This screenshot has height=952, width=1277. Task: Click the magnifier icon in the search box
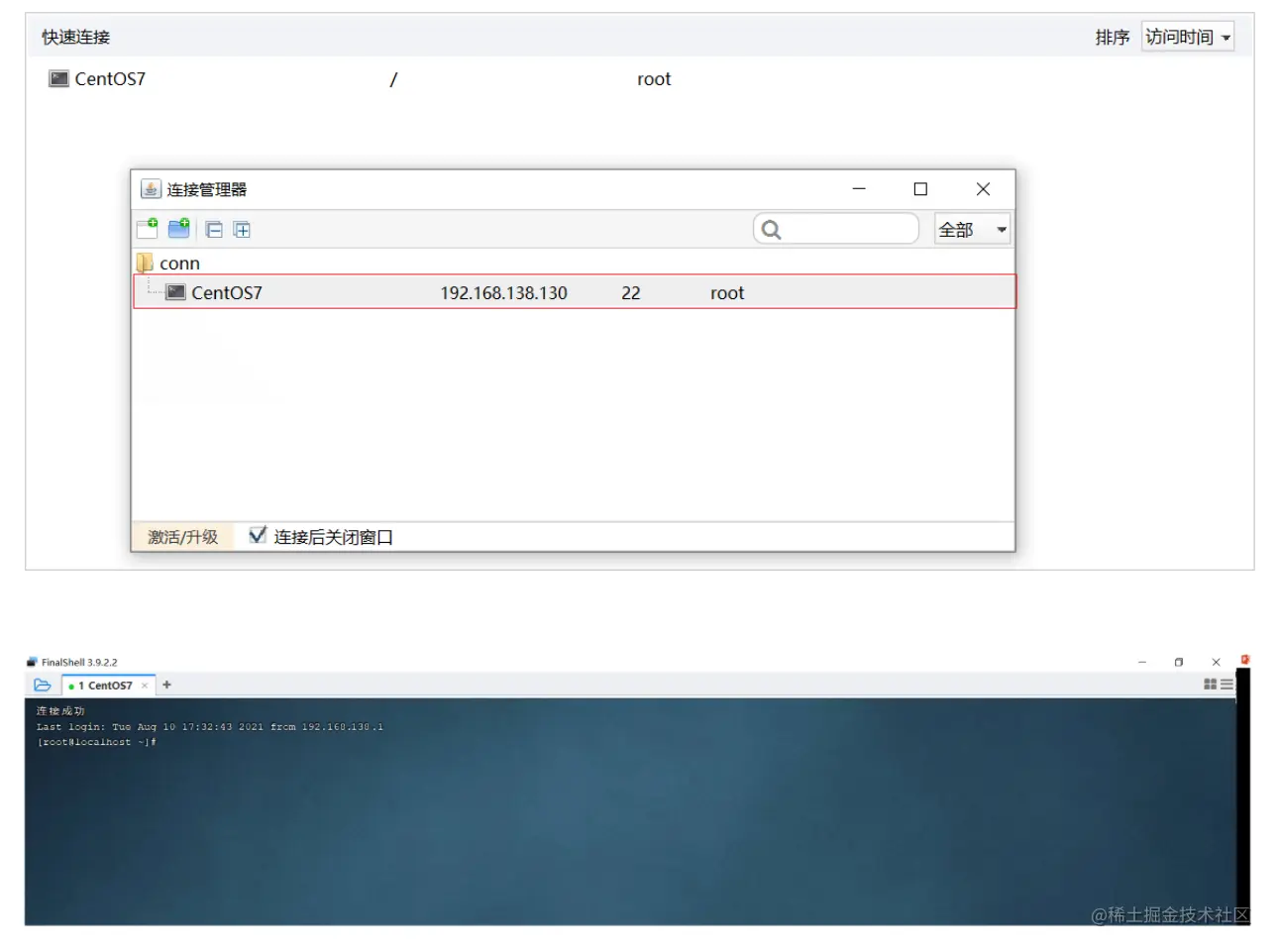point(771,230)
